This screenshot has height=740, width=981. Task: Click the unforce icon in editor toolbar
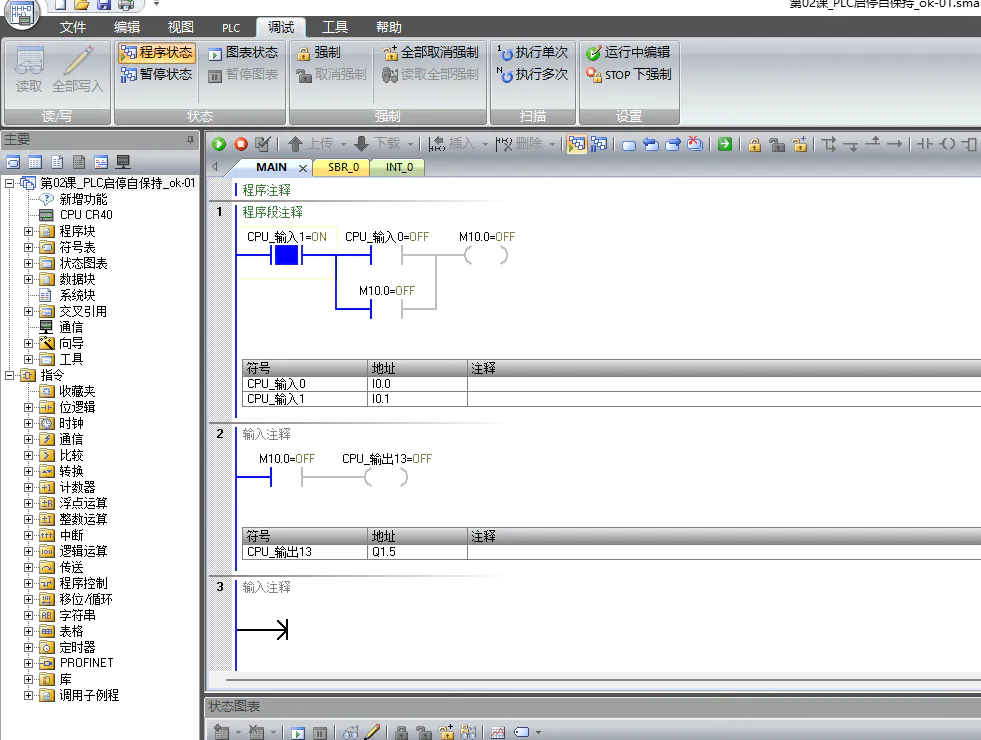[x=777, y=144]
